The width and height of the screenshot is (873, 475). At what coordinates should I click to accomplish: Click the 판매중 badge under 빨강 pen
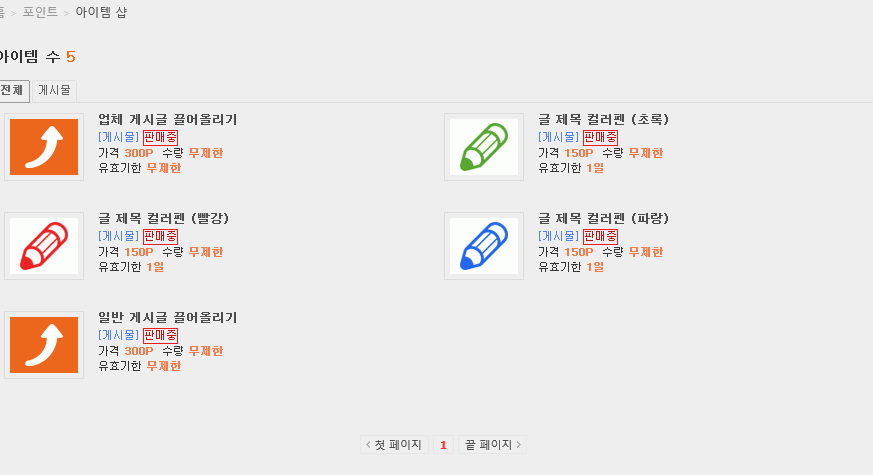[160, 236]
